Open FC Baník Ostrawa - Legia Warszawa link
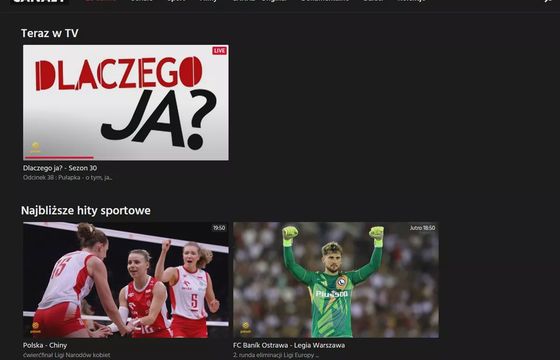Viewport: 560px width, 360px height. (x=289, y=345)
